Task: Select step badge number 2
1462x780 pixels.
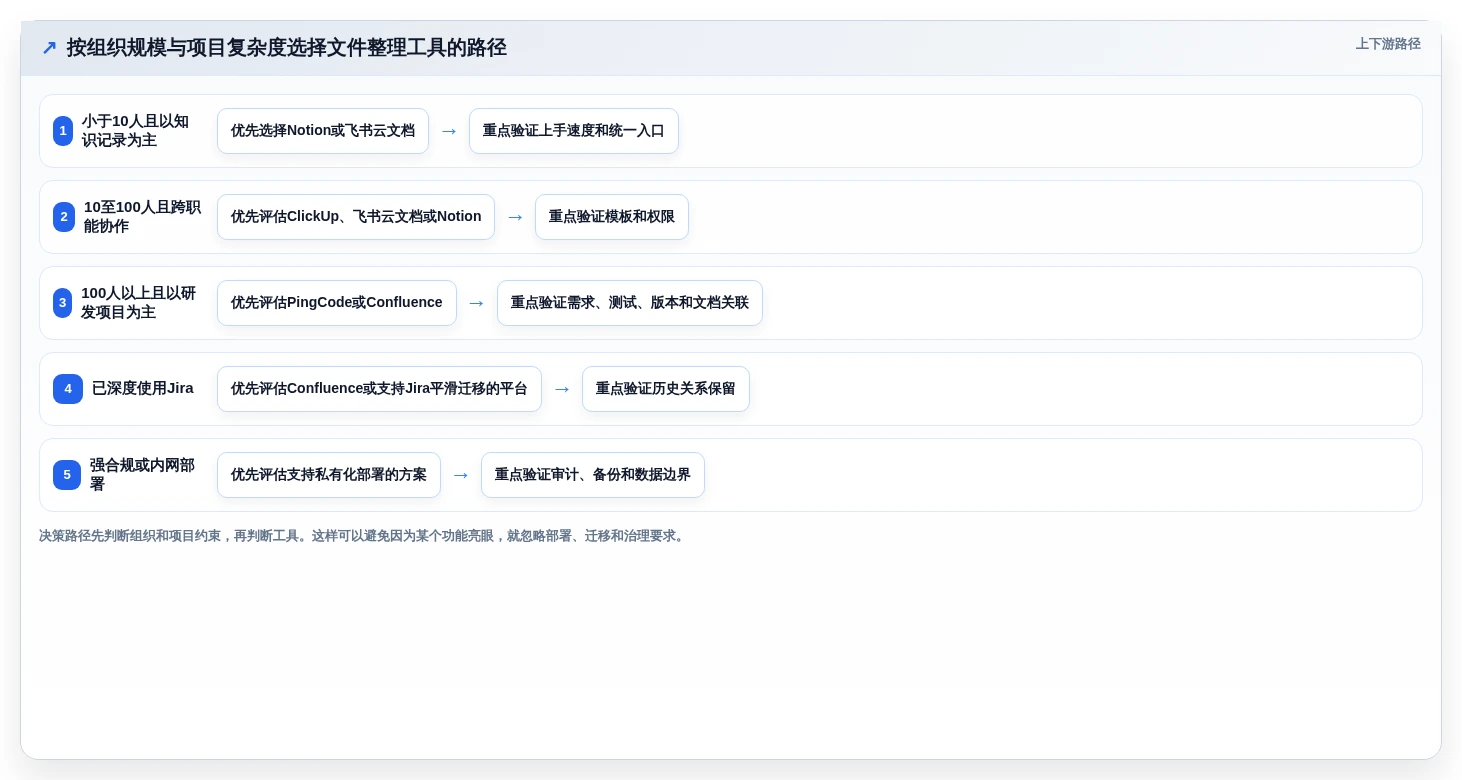Action: [64, 217]
